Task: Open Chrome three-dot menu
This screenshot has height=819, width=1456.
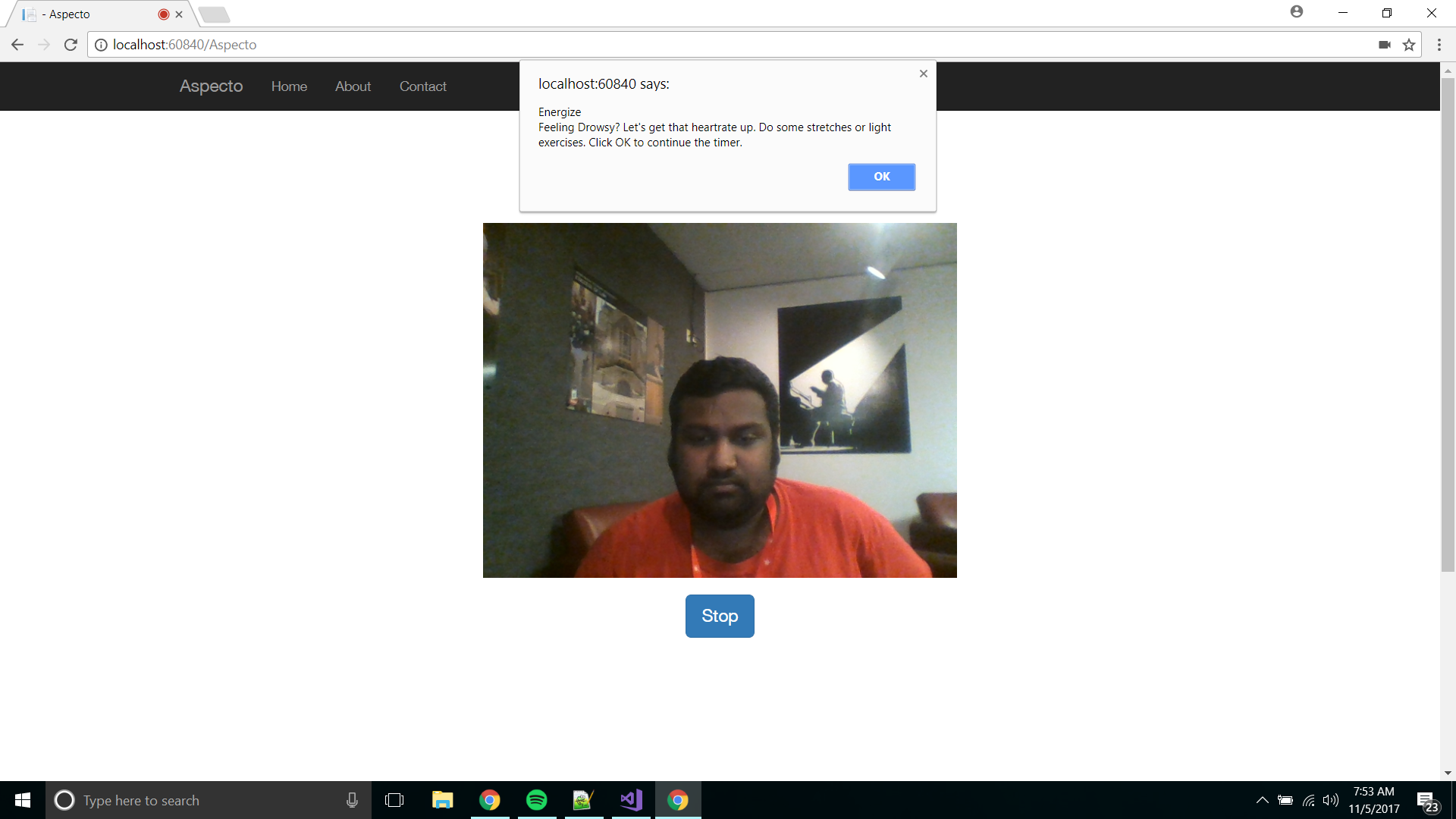Action: pos(1439,45)
